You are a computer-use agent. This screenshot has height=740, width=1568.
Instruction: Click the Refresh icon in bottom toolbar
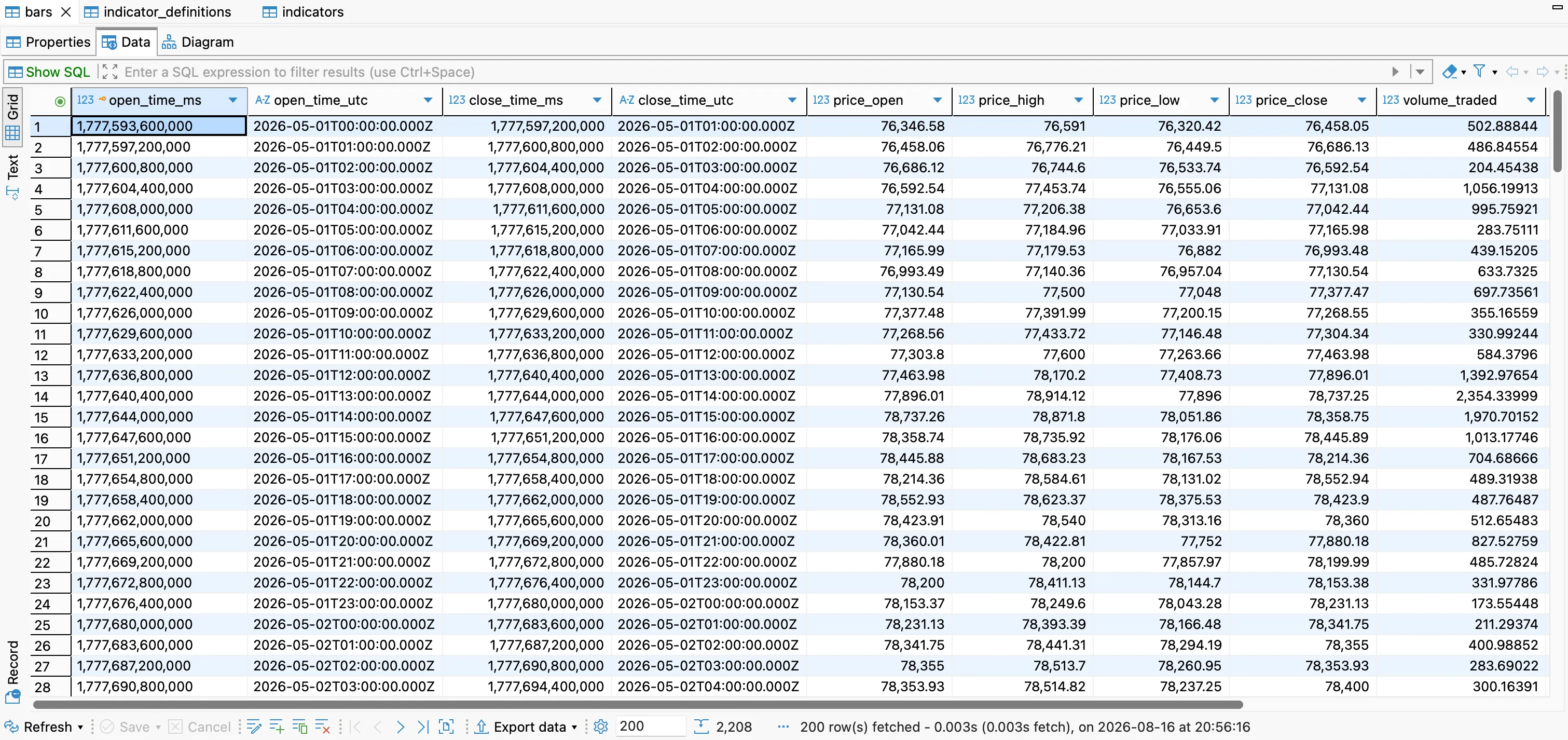click(11, 727)
